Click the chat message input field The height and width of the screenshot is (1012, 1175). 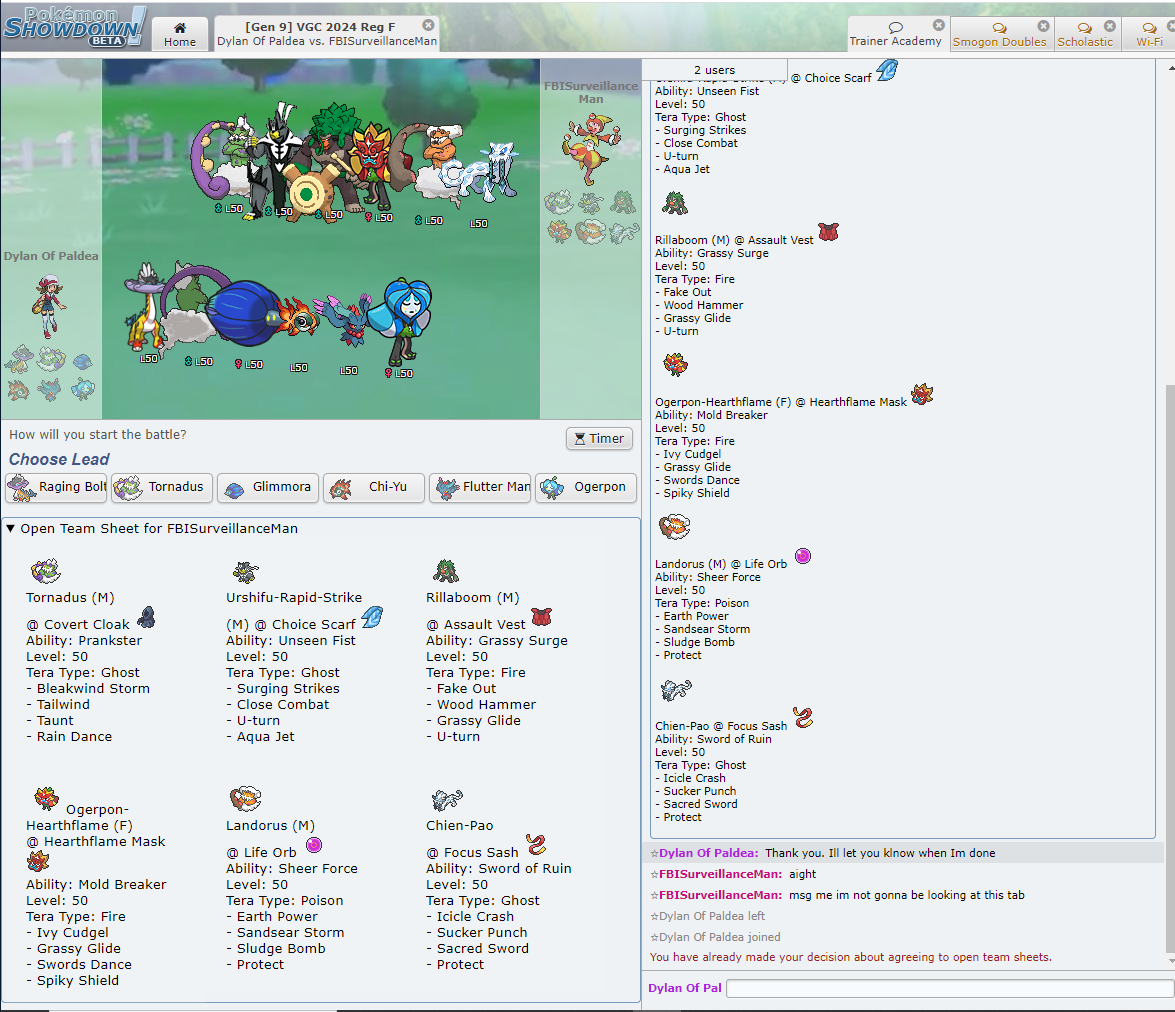tap(949, 988)
